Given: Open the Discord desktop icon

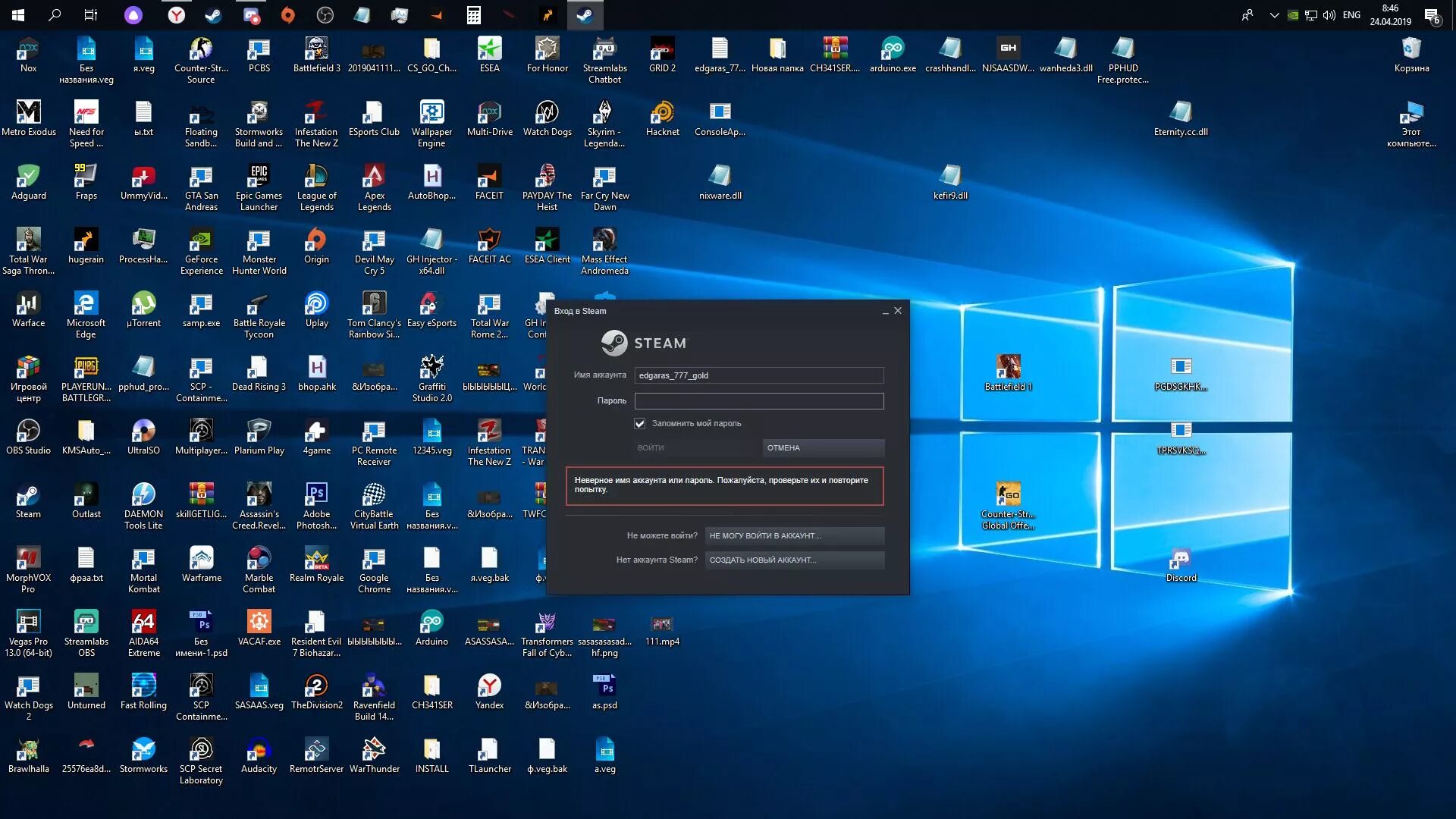Looking at the screenshot, I should click(1181, 564).
